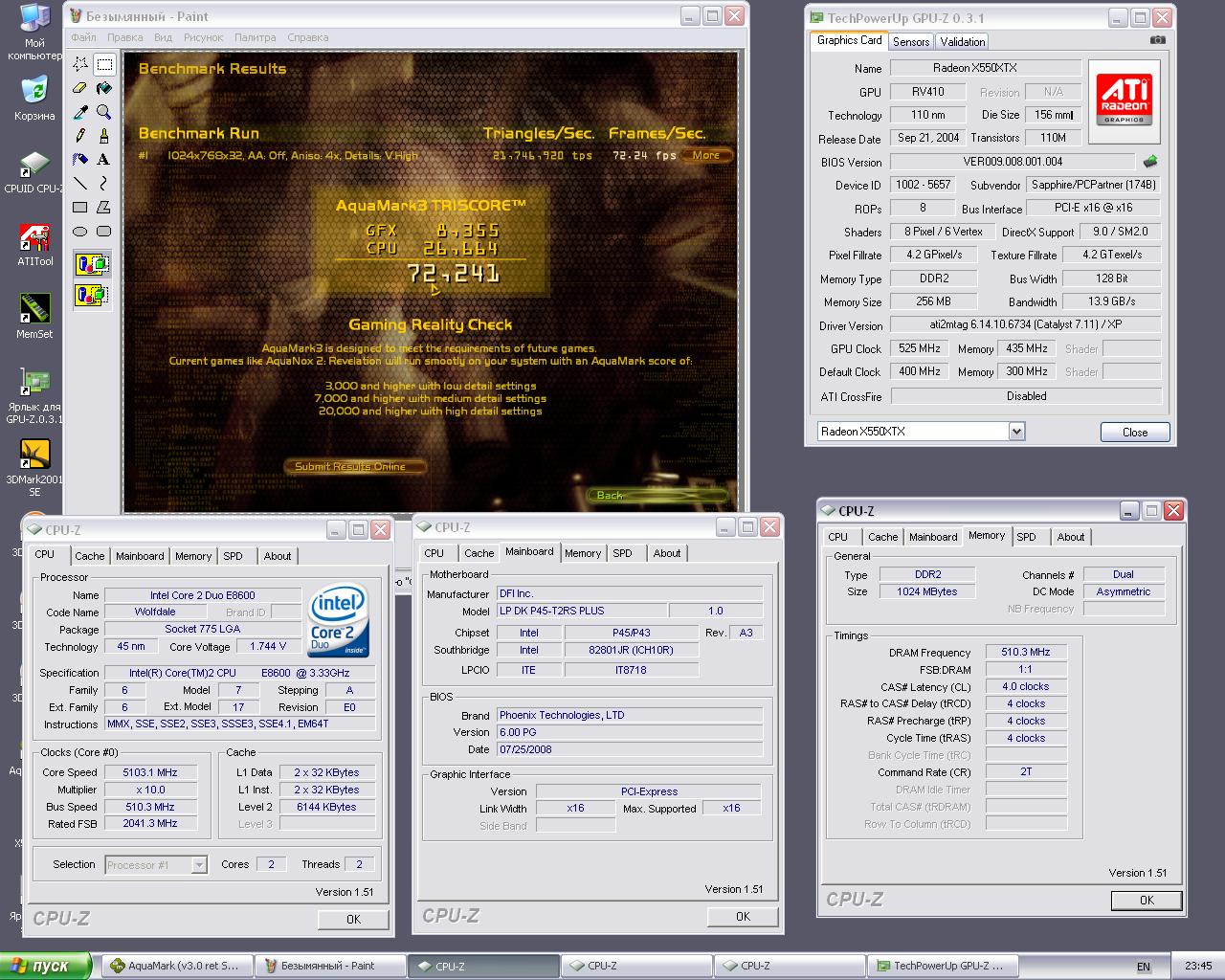Click the Driver Version field in GPU-Z

coord(1026,324)
